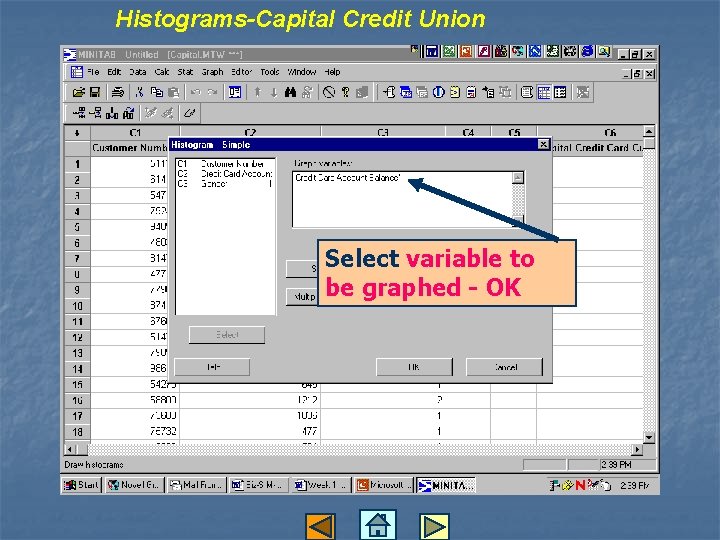Click the Session Window toolbar icon
The height and width of the screenshot is (540, 720).
pyautogui.click(x=527, y=92)
